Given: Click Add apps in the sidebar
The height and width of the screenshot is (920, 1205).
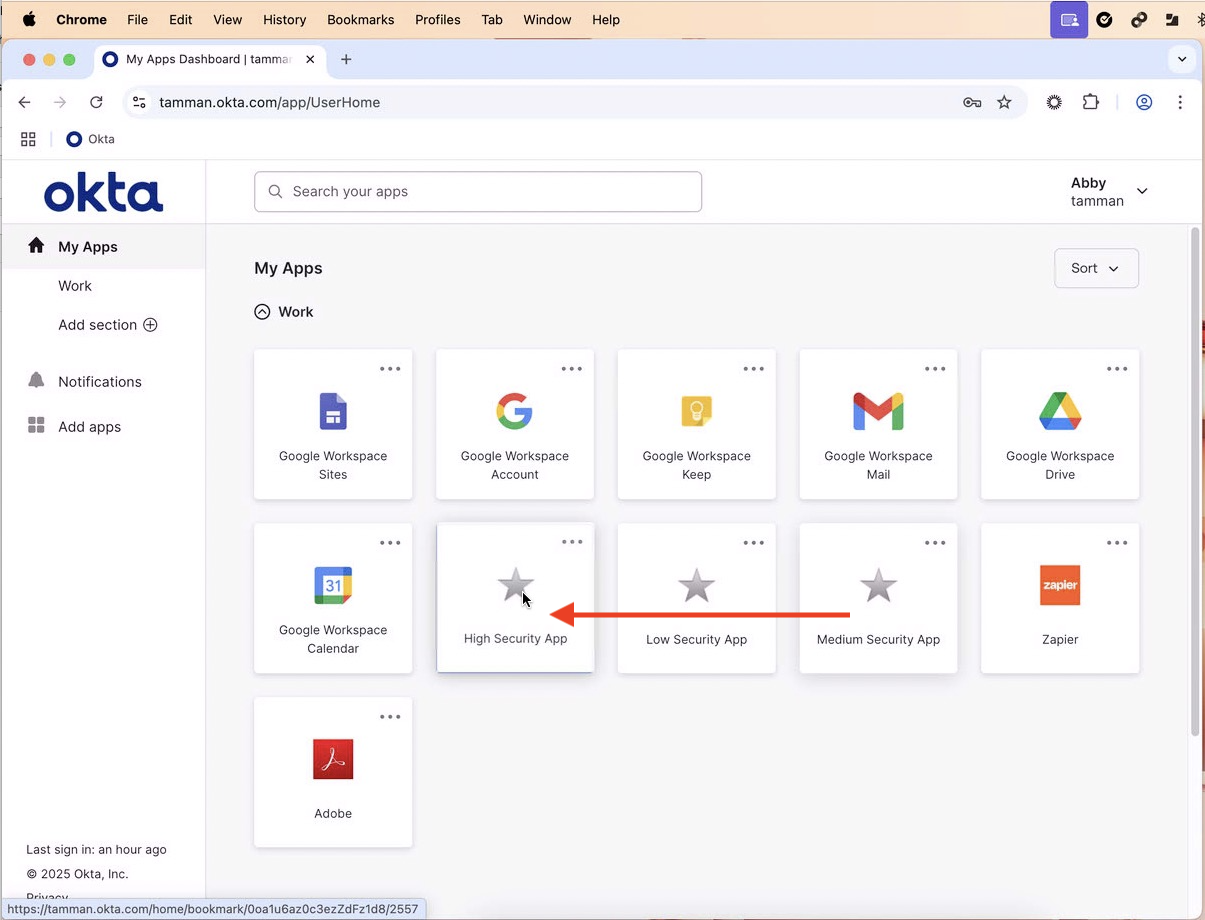Looking at the screenshot, I should click(x=90, y=427).
